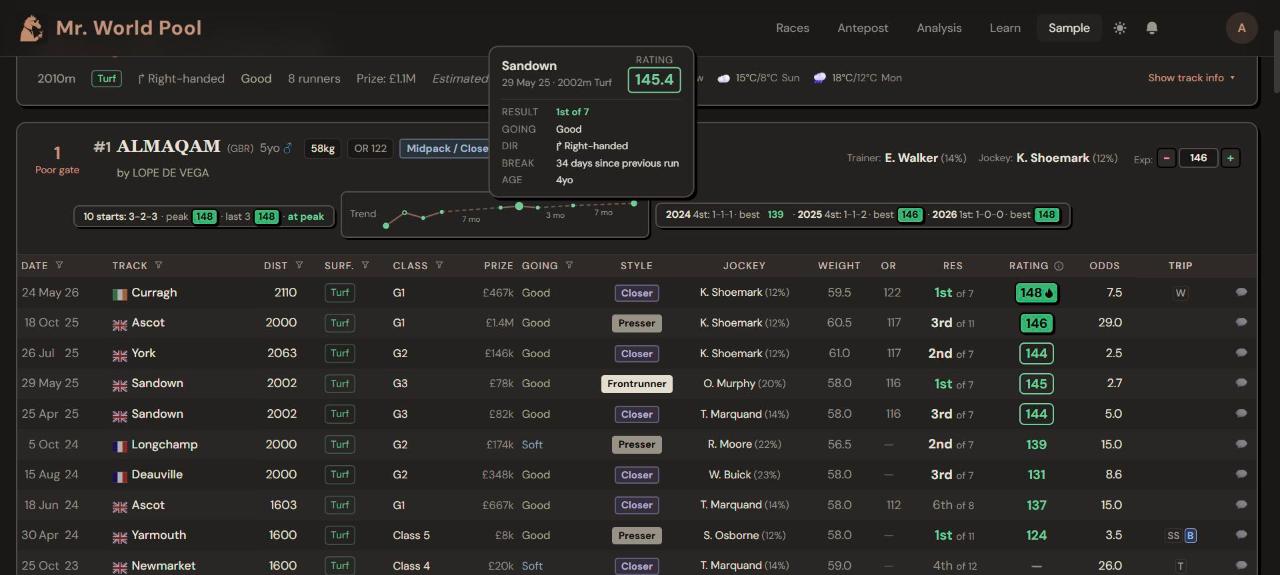Image resolution: width=1280 pixels, height=575 pixels.
Task: Open the Antepost nav item
Action: pos(863,28)
